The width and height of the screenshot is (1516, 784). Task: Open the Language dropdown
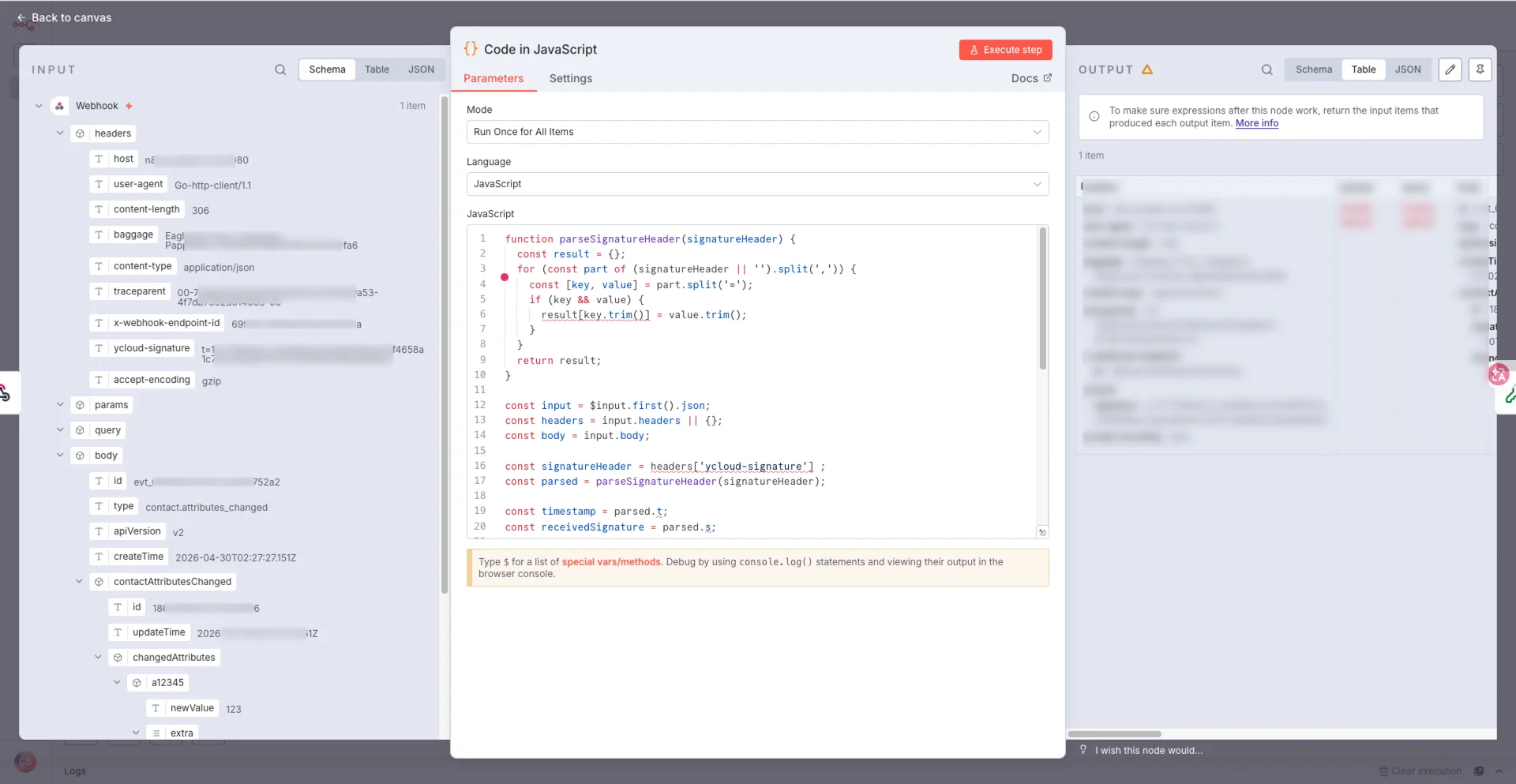[757, 184]
